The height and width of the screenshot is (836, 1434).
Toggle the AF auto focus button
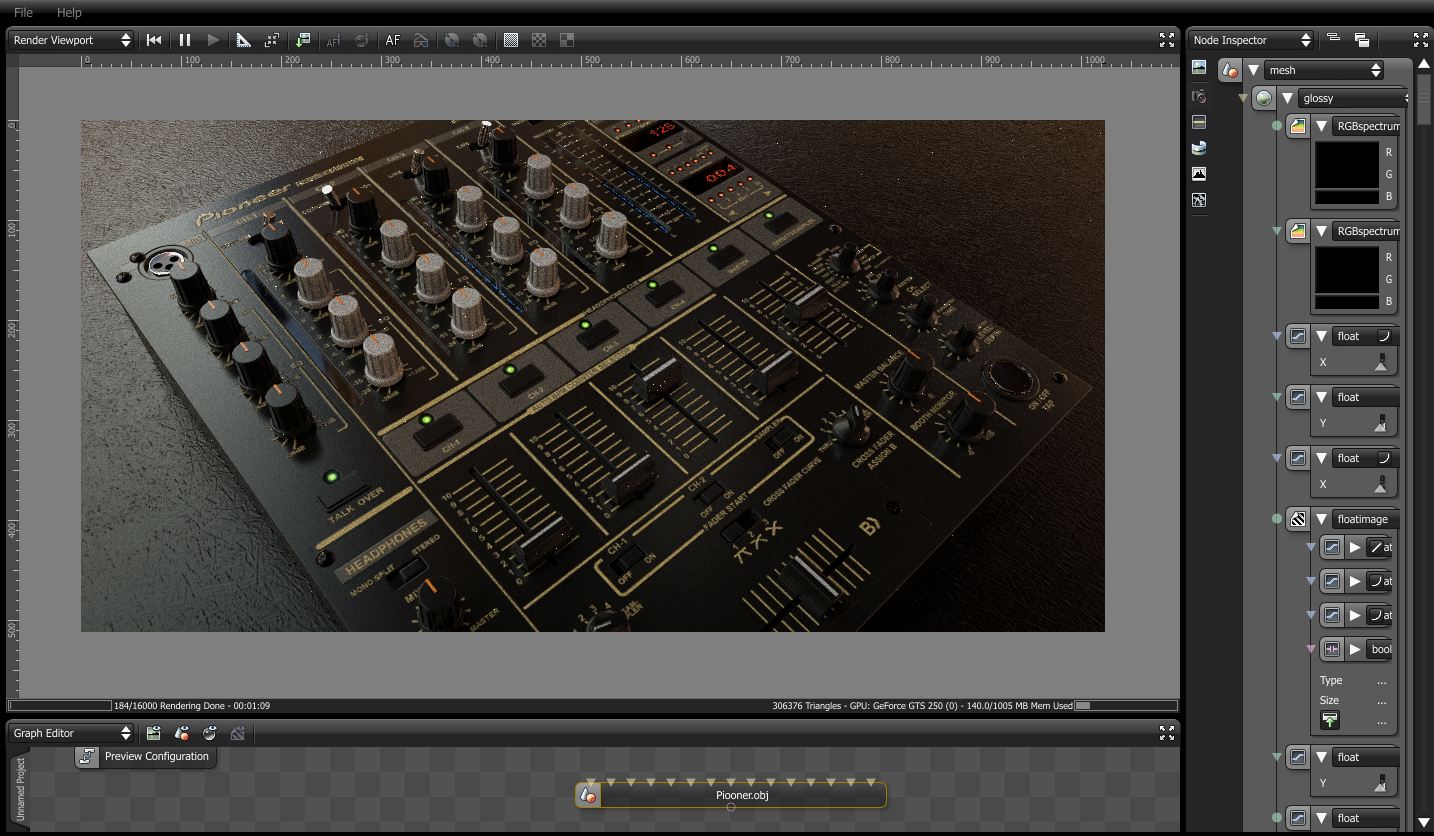(393, 40)
